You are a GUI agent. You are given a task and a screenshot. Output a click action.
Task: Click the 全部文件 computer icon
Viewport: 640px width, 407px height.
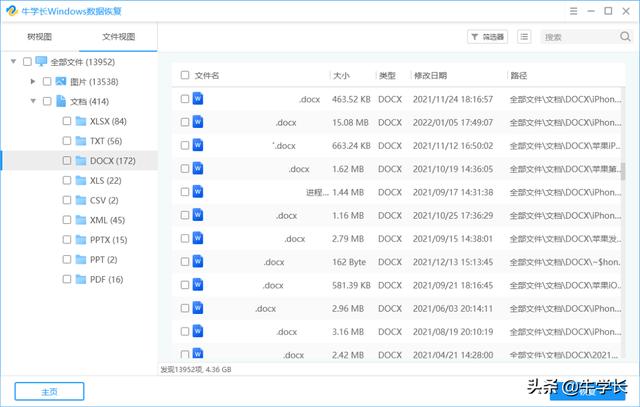pyautogui.click(x=41, y=61)
